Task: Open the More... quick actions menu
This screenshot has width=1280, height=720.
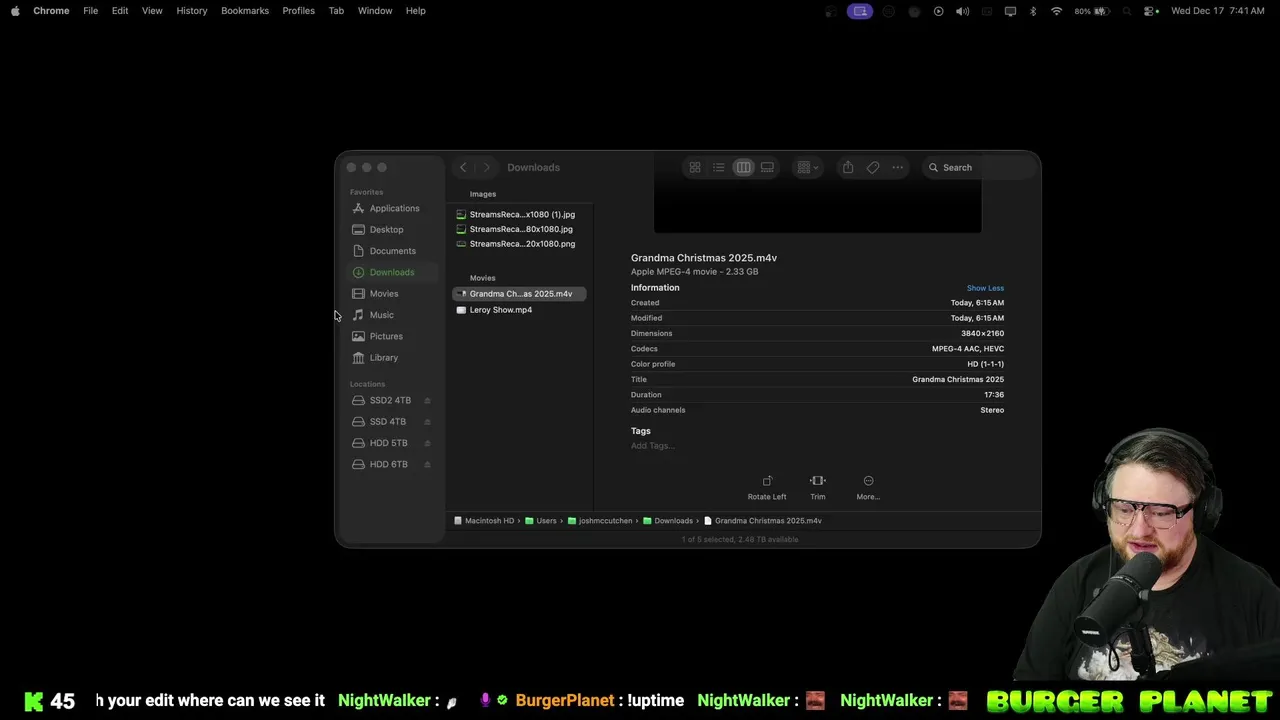Action: click(868, 488)
